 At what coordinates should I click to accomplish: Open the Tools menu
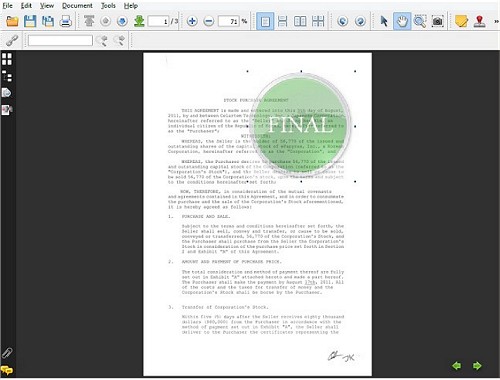tap(108, 6)
